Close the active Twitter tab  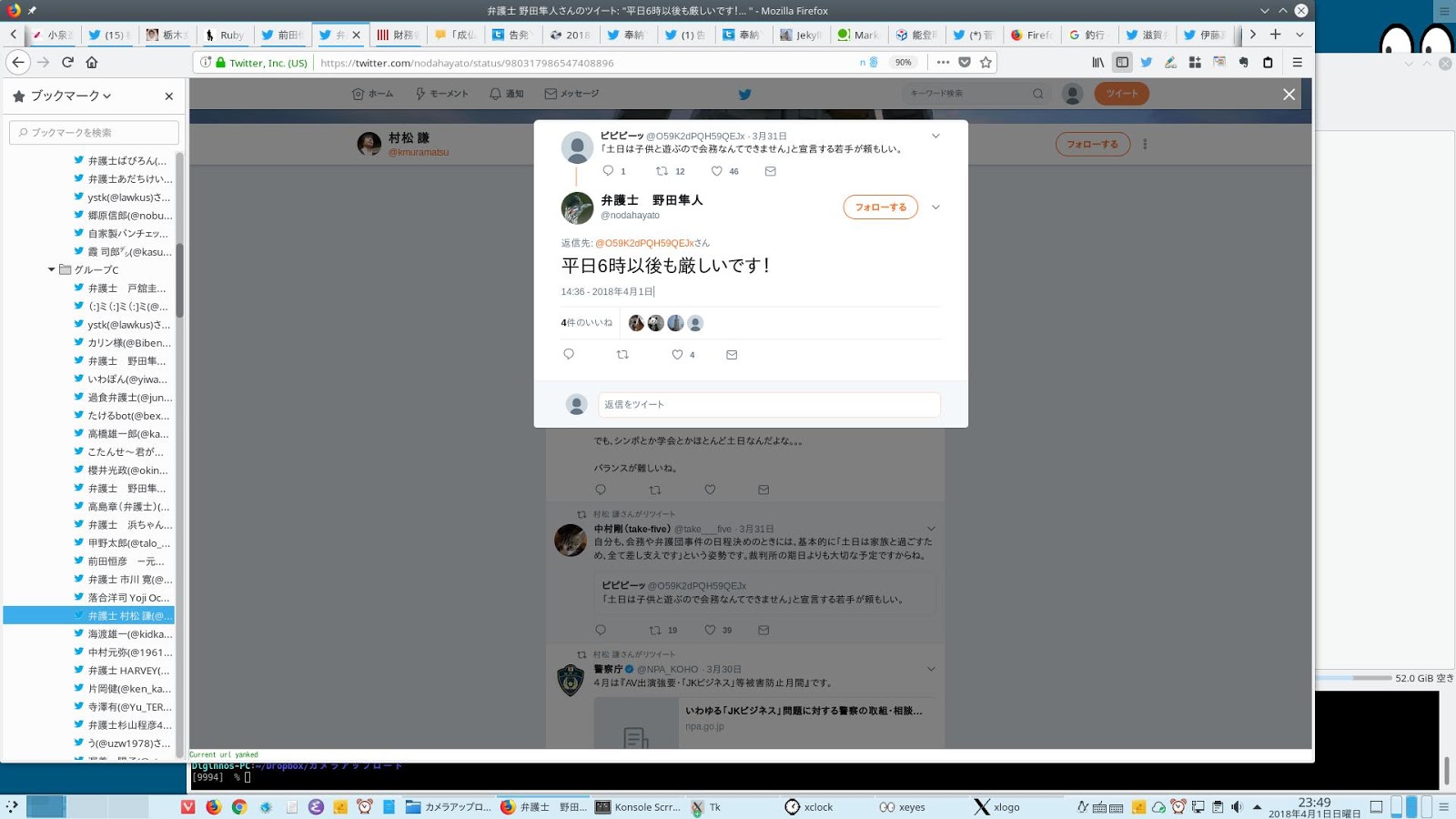[x=356, y=35]
